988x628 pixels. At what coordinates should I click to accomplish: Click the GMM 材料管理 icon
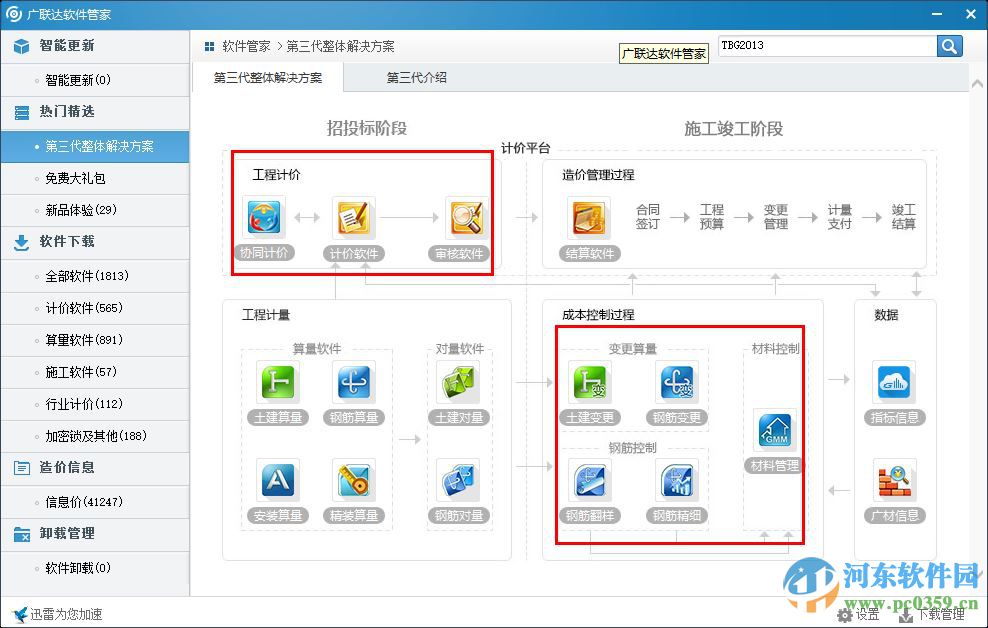(x=773, y=432)
